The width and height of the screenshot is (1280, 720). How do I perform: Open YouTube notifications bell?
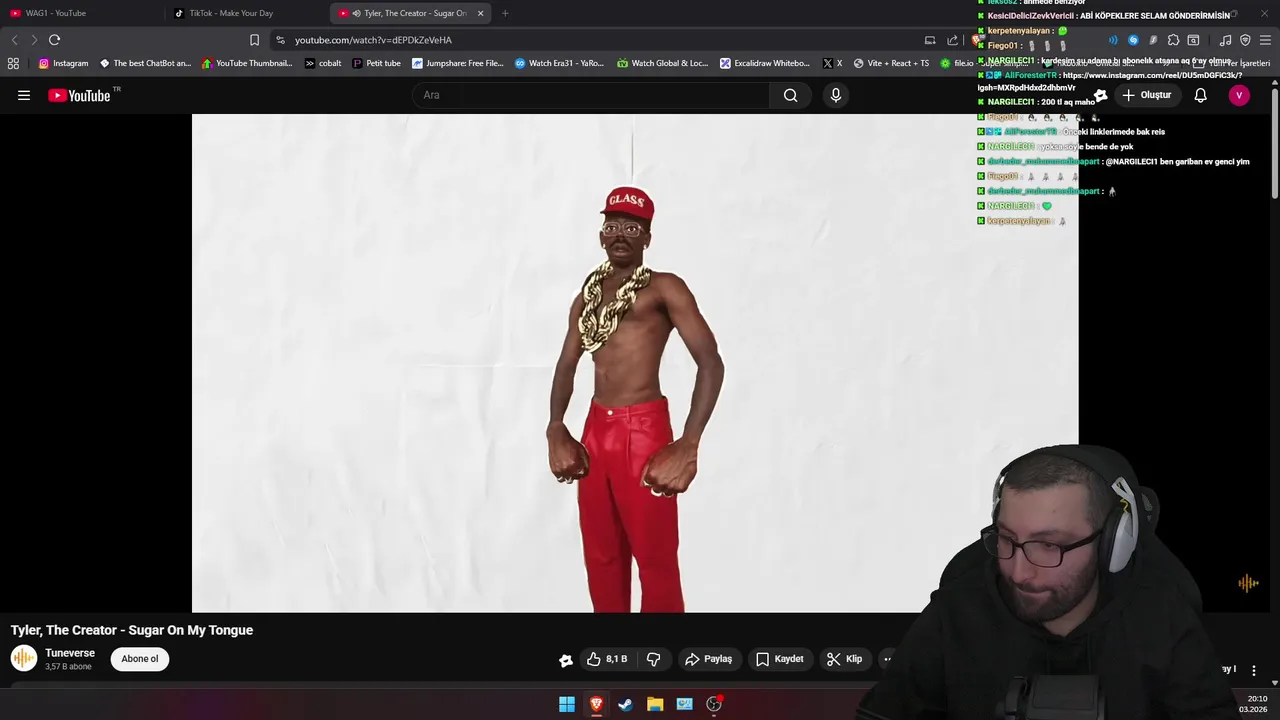point(1200,95)
